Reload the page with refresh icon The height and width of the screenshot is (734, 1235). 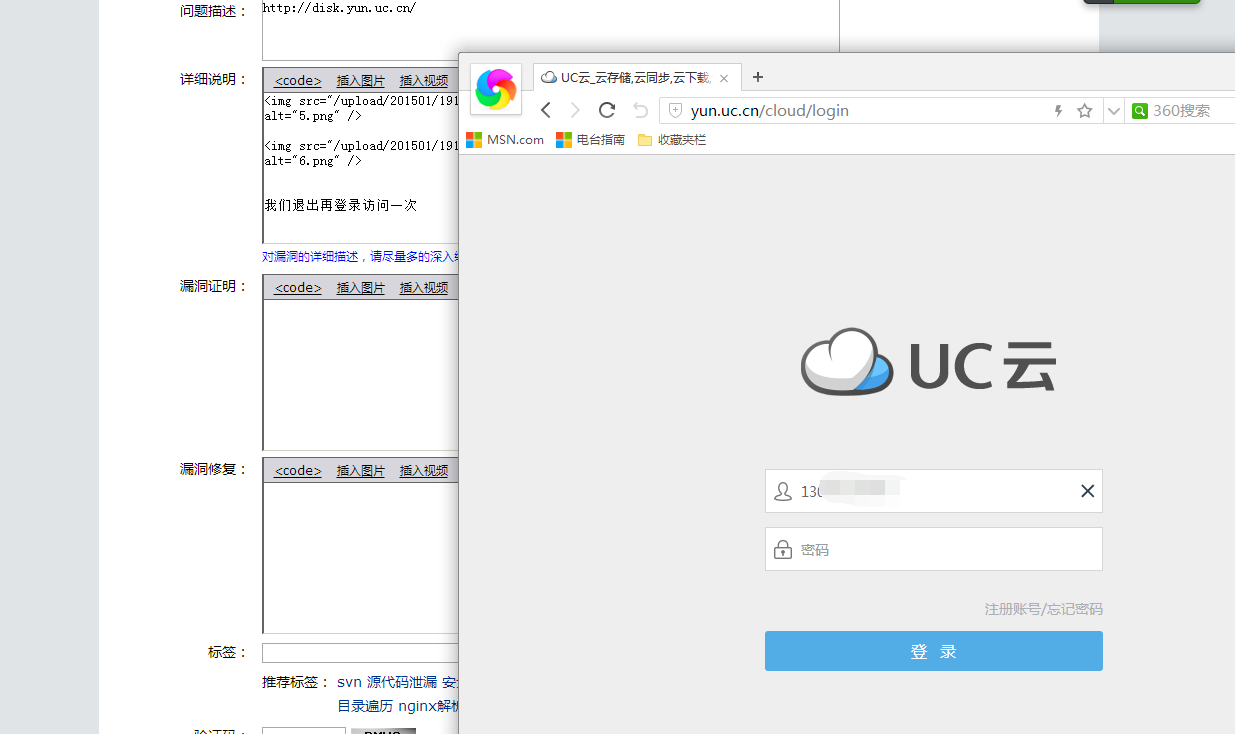pyautogui.click(x=607, y=110)
